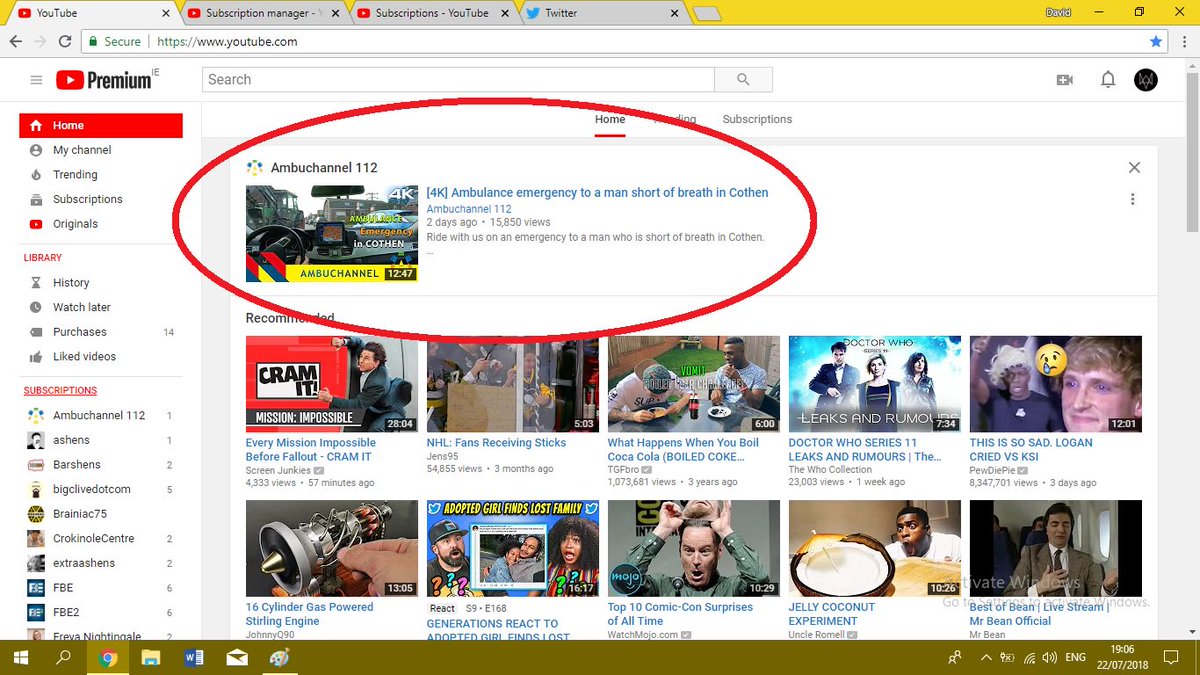Open the ENG language indicator in tray
Image resolution: width=1200 pixels, height=675 pixels.
(1075, 658)
